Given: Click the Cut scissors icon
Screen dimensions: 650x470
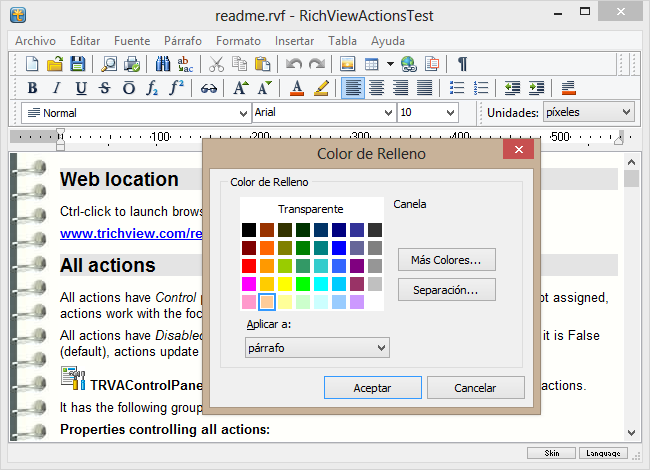Looking at the screenshot, I should click(x=216, y=64).
